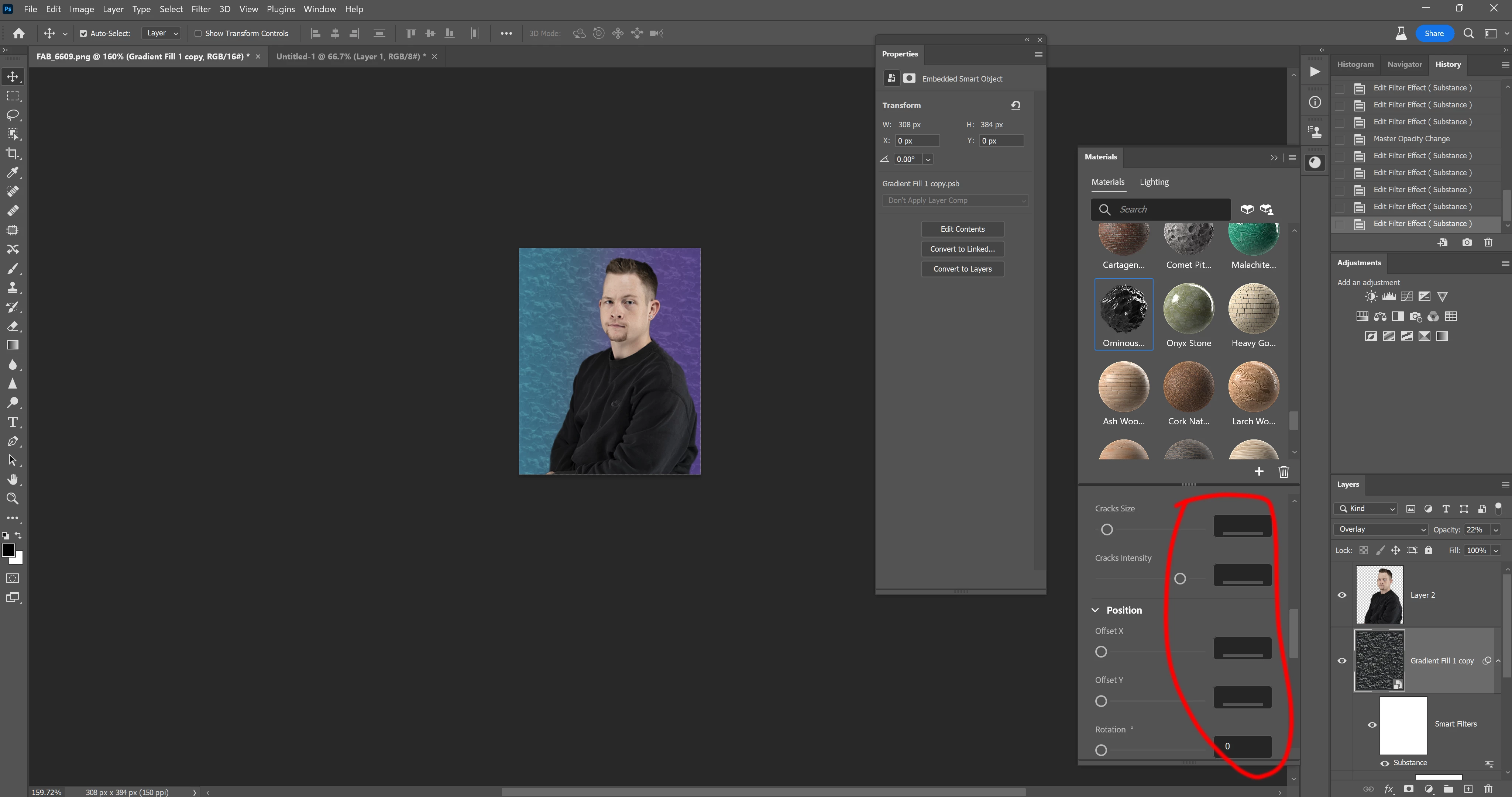Select the Lasso tool
1512x797 pixels.
[x=12, y=115]
